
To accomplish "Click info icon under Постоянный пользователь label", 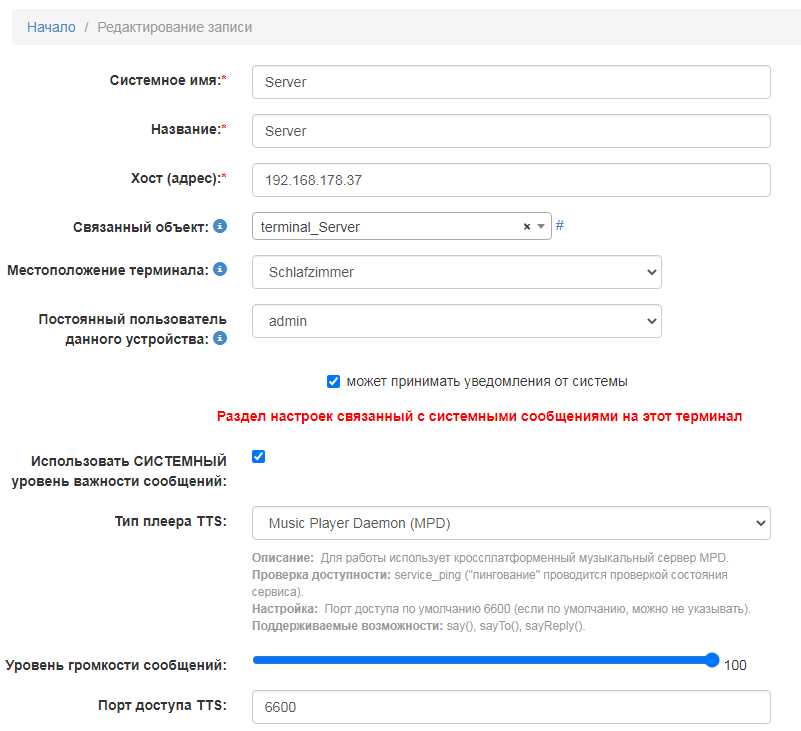I will [x=220, y=339].
